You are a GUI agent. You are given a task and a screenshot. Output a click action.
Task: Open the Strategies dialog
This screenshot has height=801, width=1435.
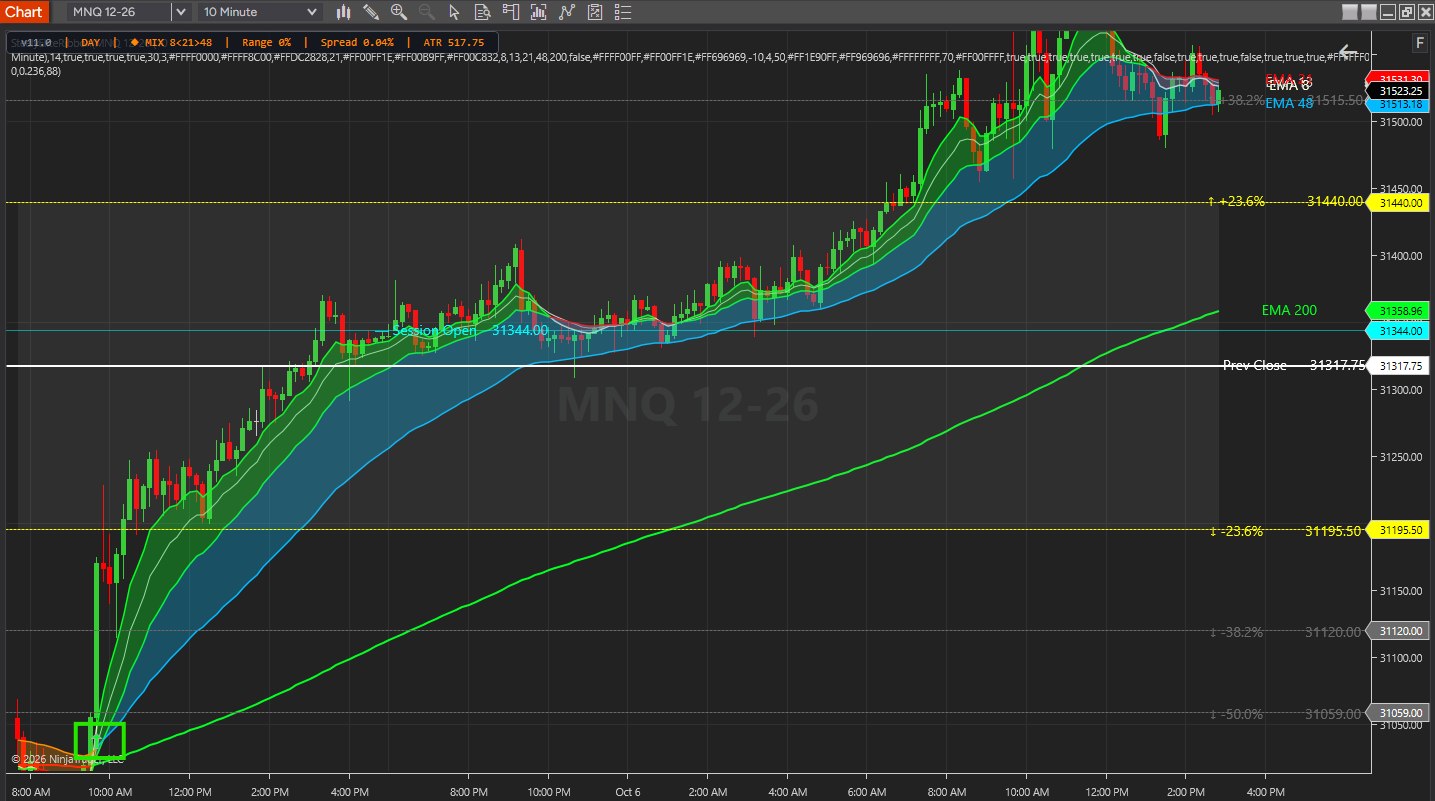point(595,12)
